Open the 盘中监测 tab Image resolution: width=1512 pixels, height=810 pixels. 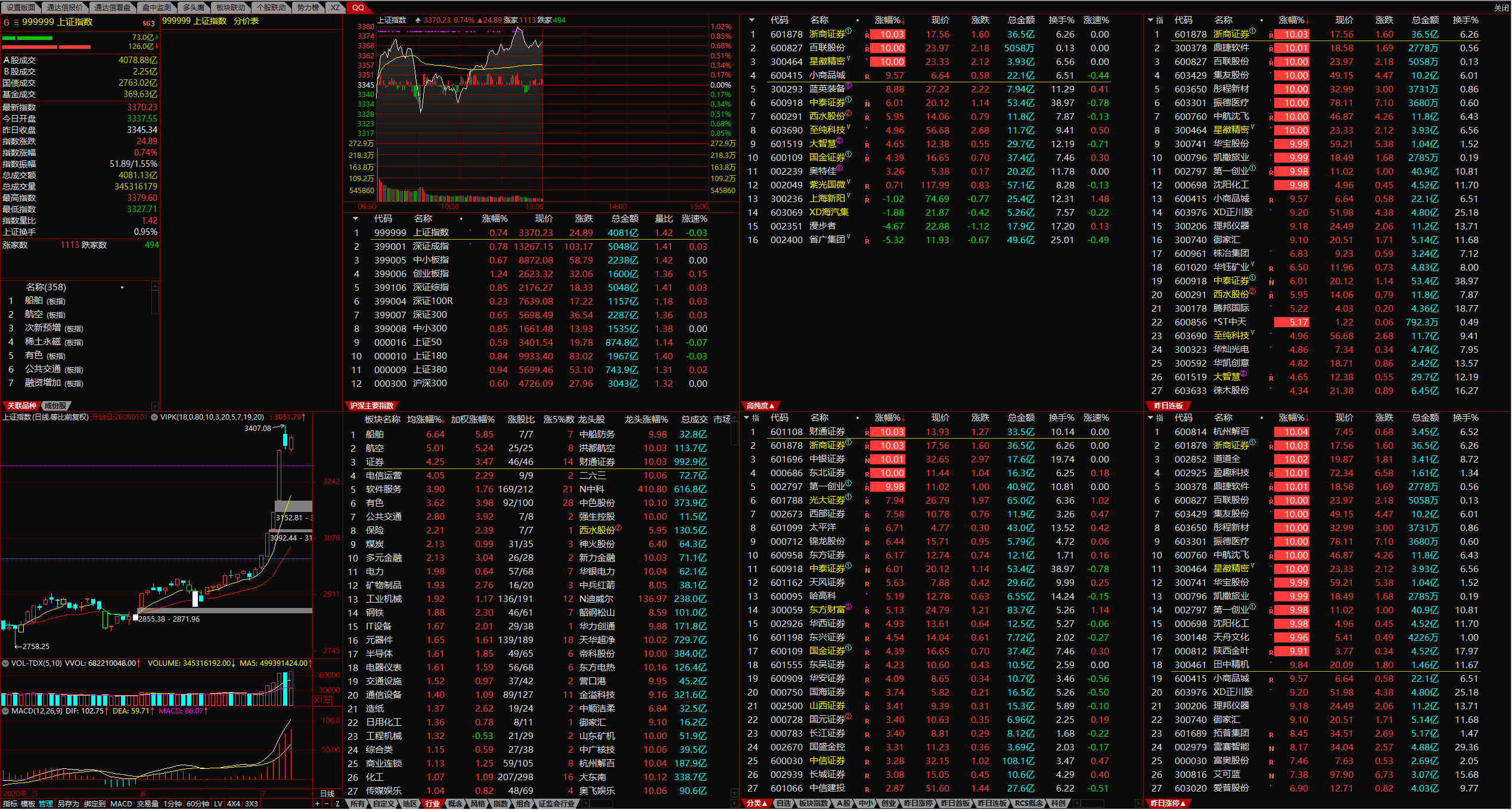point(157,7)
